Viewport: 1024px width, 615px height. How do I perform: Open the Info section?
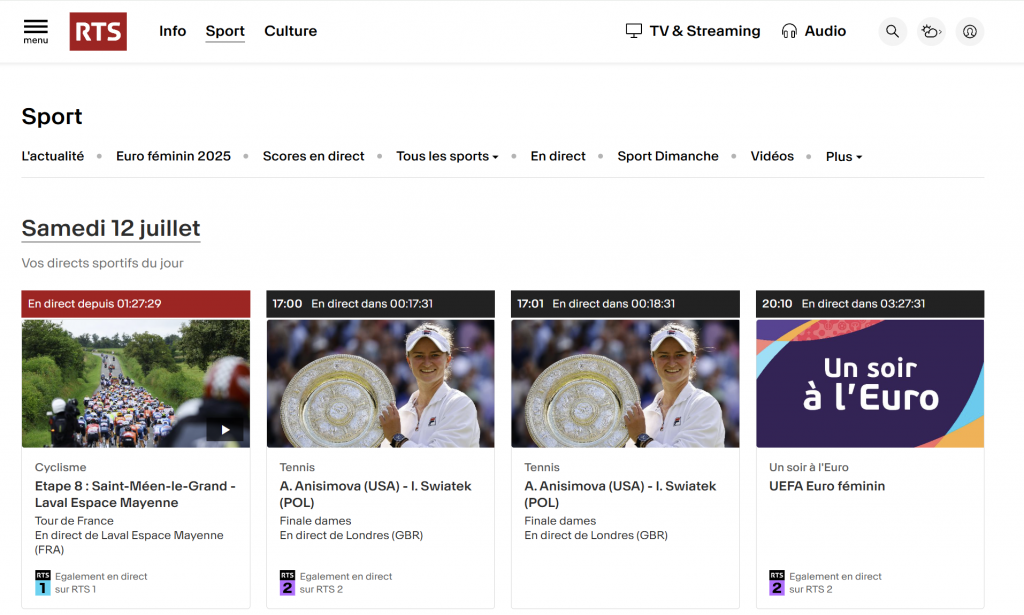click(172, 31)
